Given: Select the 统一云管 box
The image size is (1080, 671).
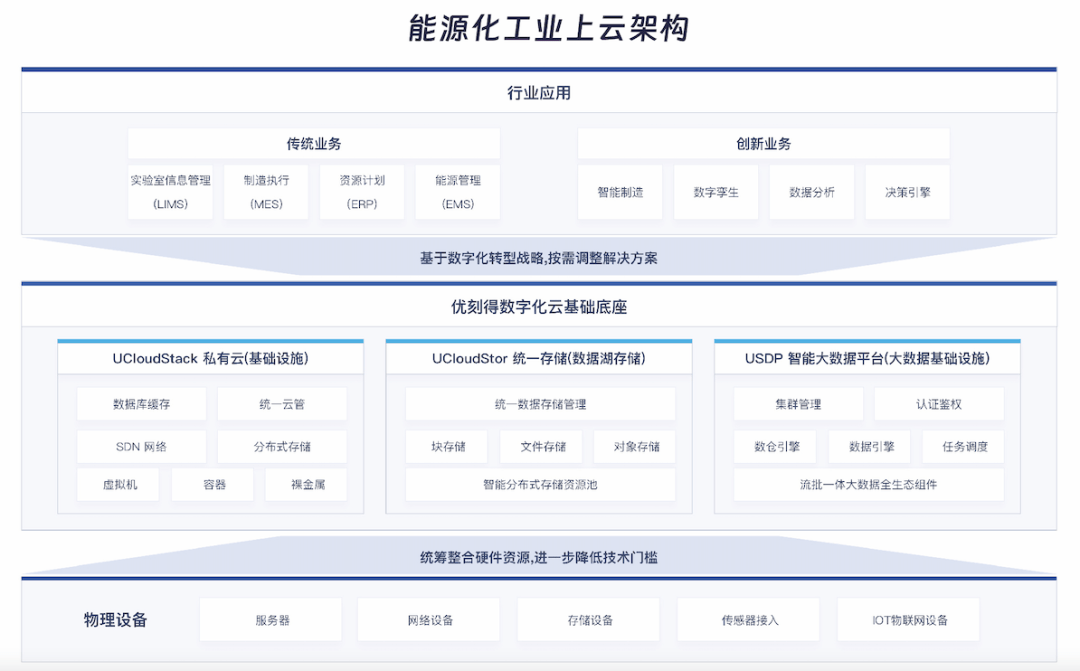Looking at the screenshot, I should click(282, 404).
